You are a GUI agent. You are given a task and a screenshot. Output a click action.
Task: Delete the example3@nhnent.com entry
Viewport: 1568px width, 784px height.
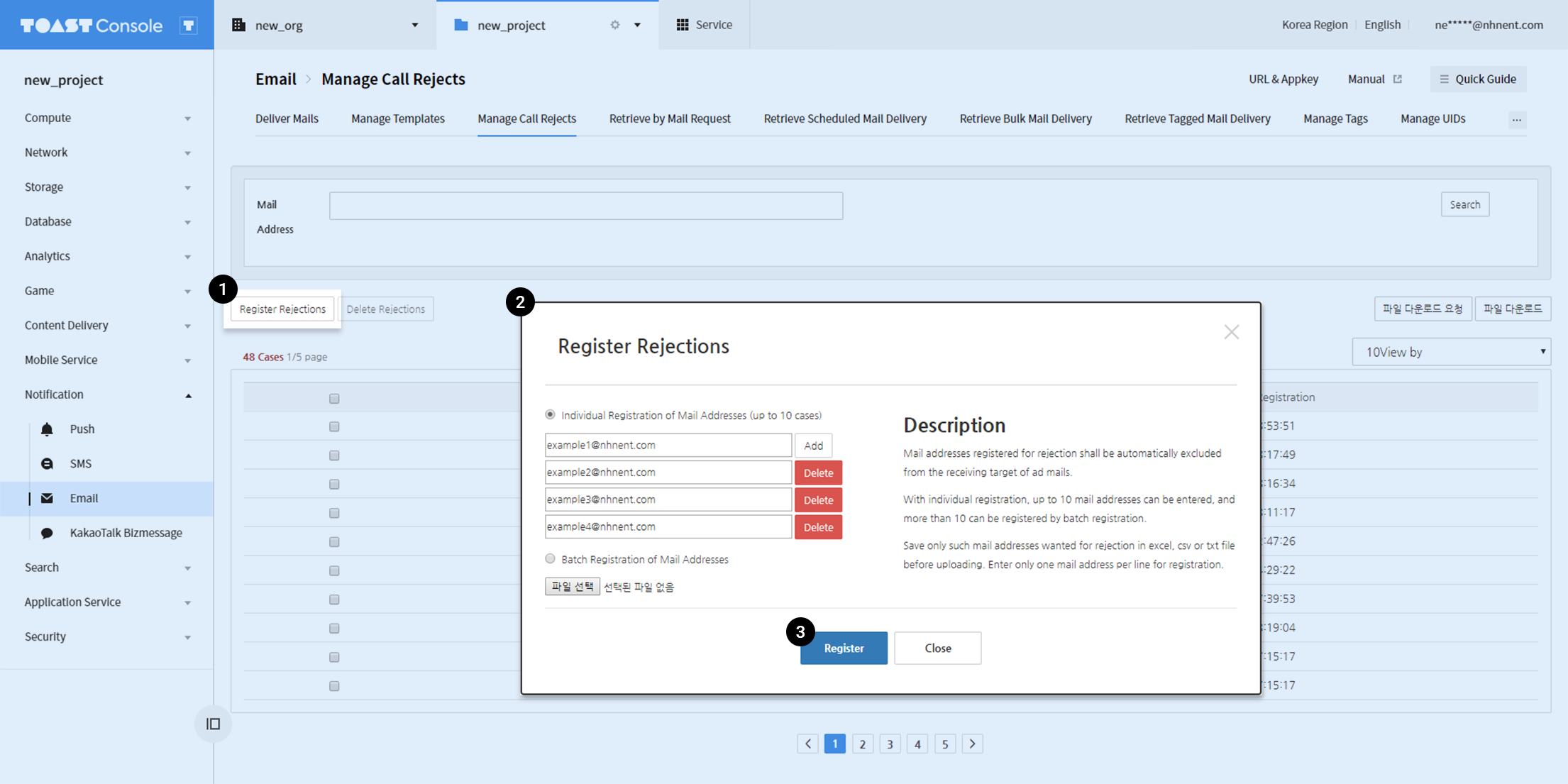(x=817, y=500)
